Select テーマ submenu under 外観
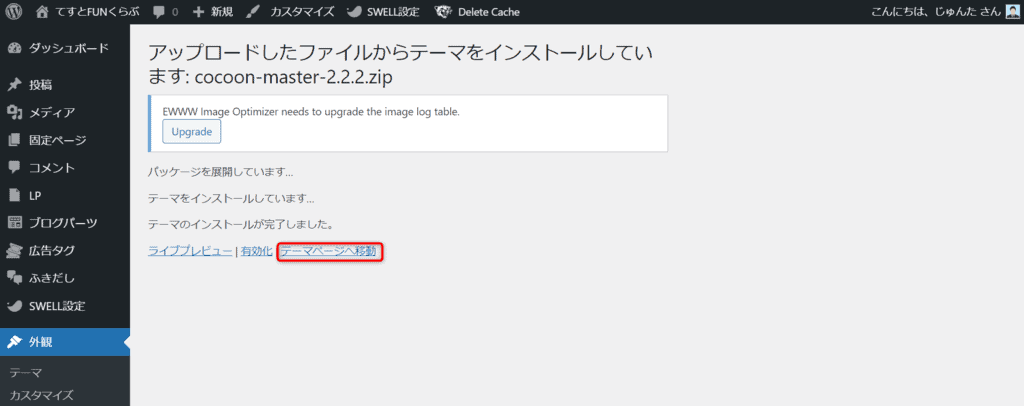Image resolution: width=1024 pixels, height=406 pixels. click(25, 373)
